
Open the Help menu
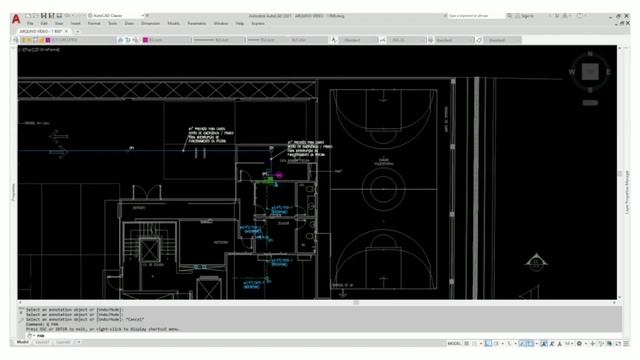(240, 24)
